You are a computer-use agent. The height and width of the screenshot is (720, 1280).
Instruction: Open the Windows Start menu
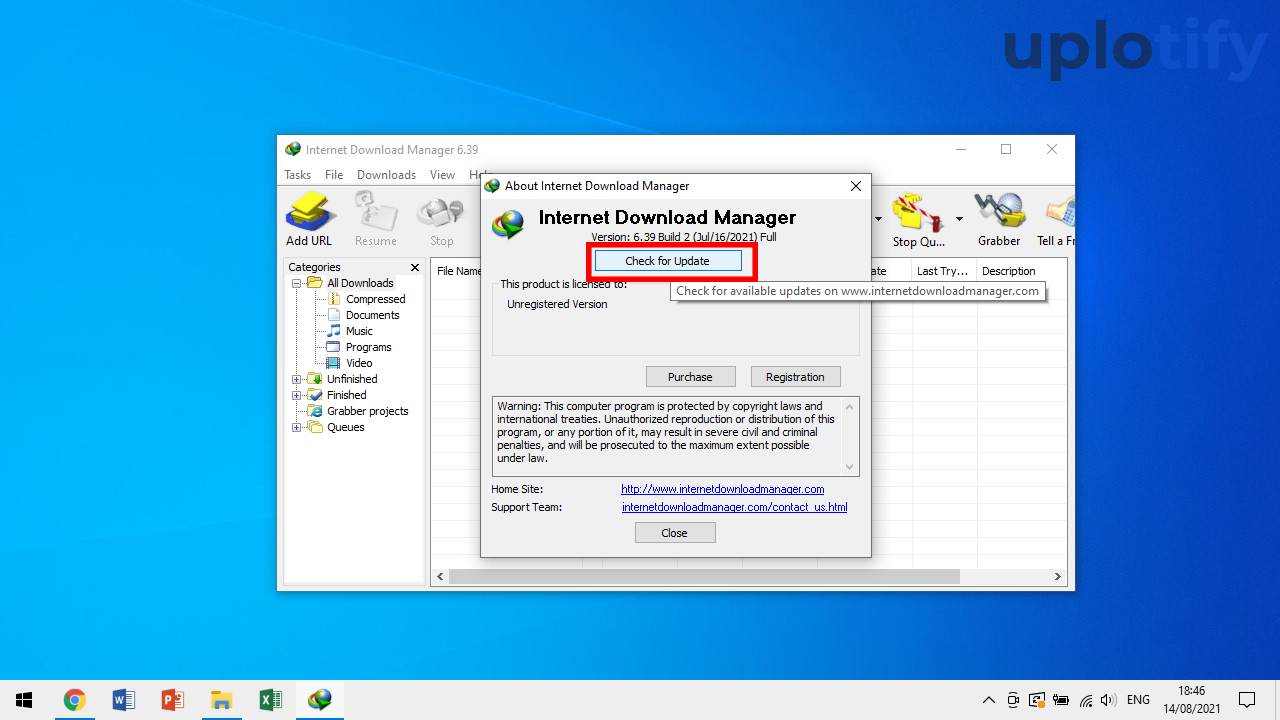[24, 700]
